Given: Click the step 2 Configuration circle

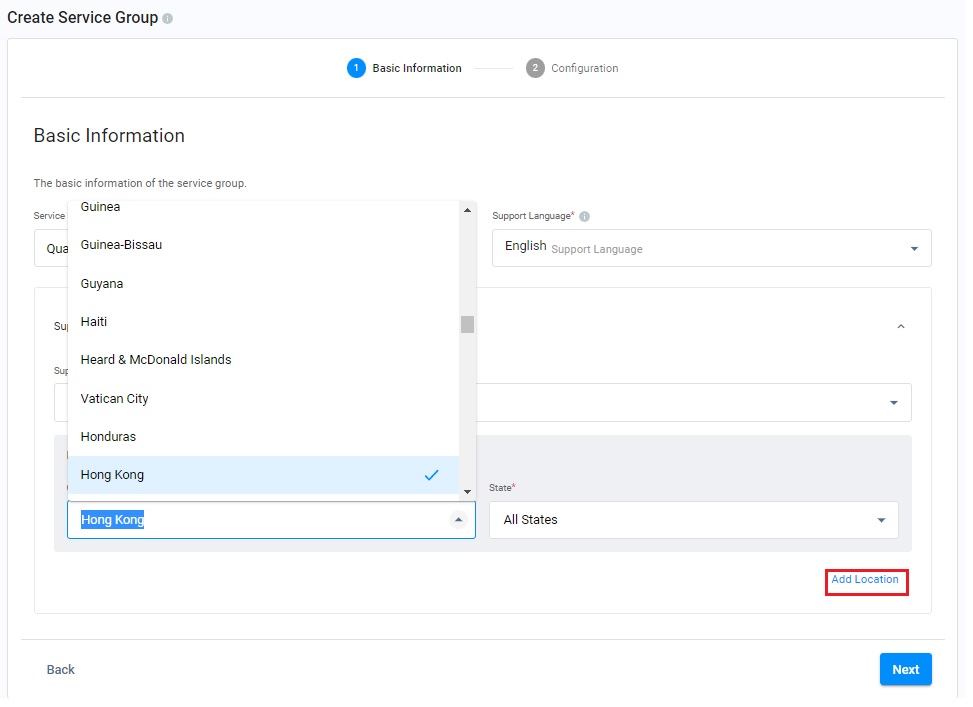Looking at the screenshot, I should point(535,68).
